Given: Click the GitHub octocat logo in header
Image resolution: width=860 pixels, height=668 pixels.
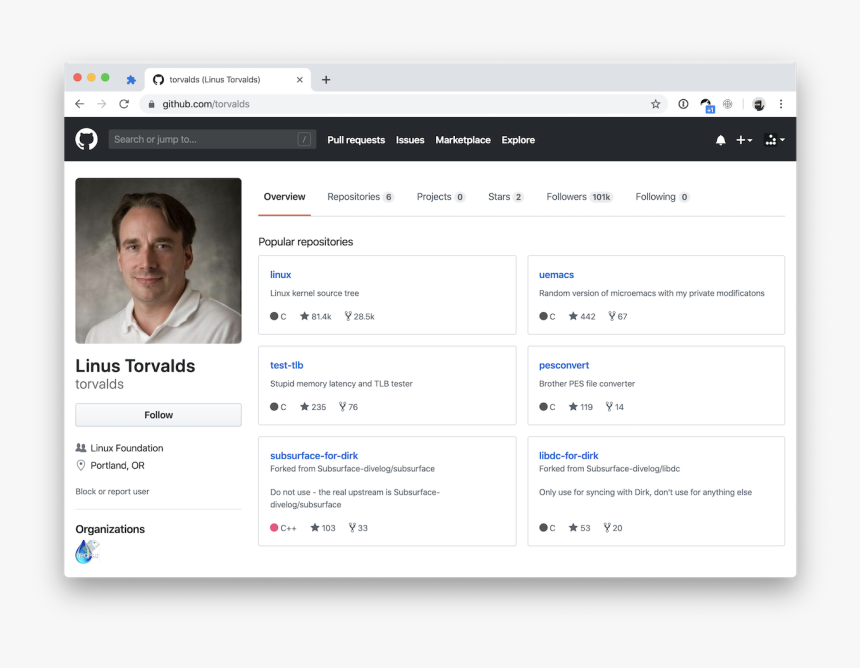Looking at the screenshot, I should 86,139.
